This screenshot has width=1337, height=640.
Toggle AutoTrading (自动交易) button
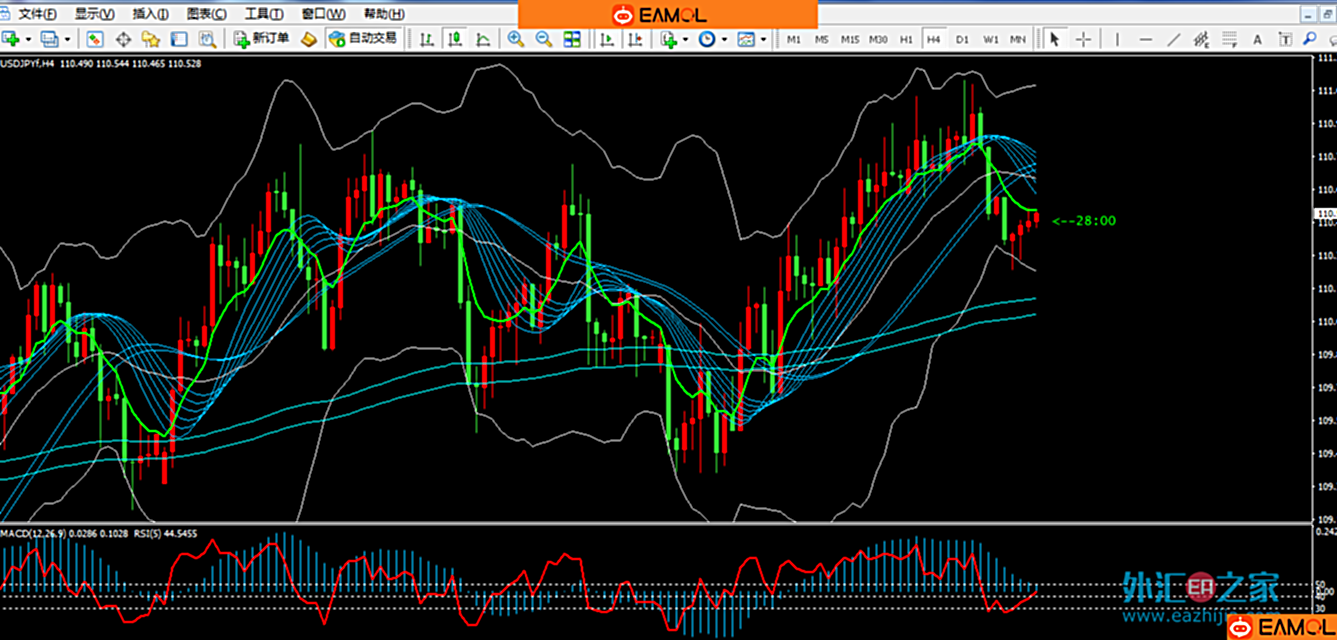point(364,39)
